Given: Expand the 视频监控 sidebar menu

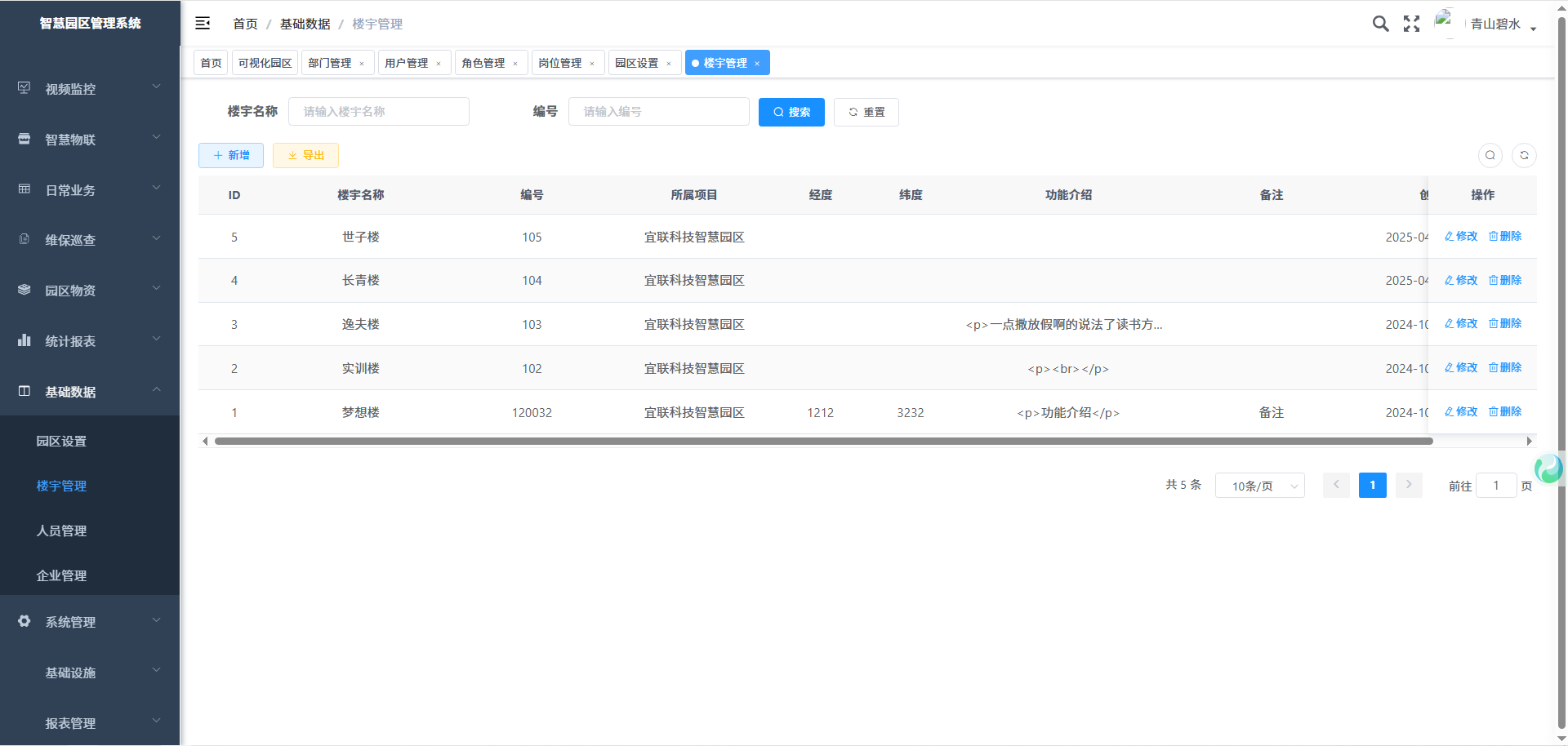Looking at the screenshot, I should (x=90, y=89).
